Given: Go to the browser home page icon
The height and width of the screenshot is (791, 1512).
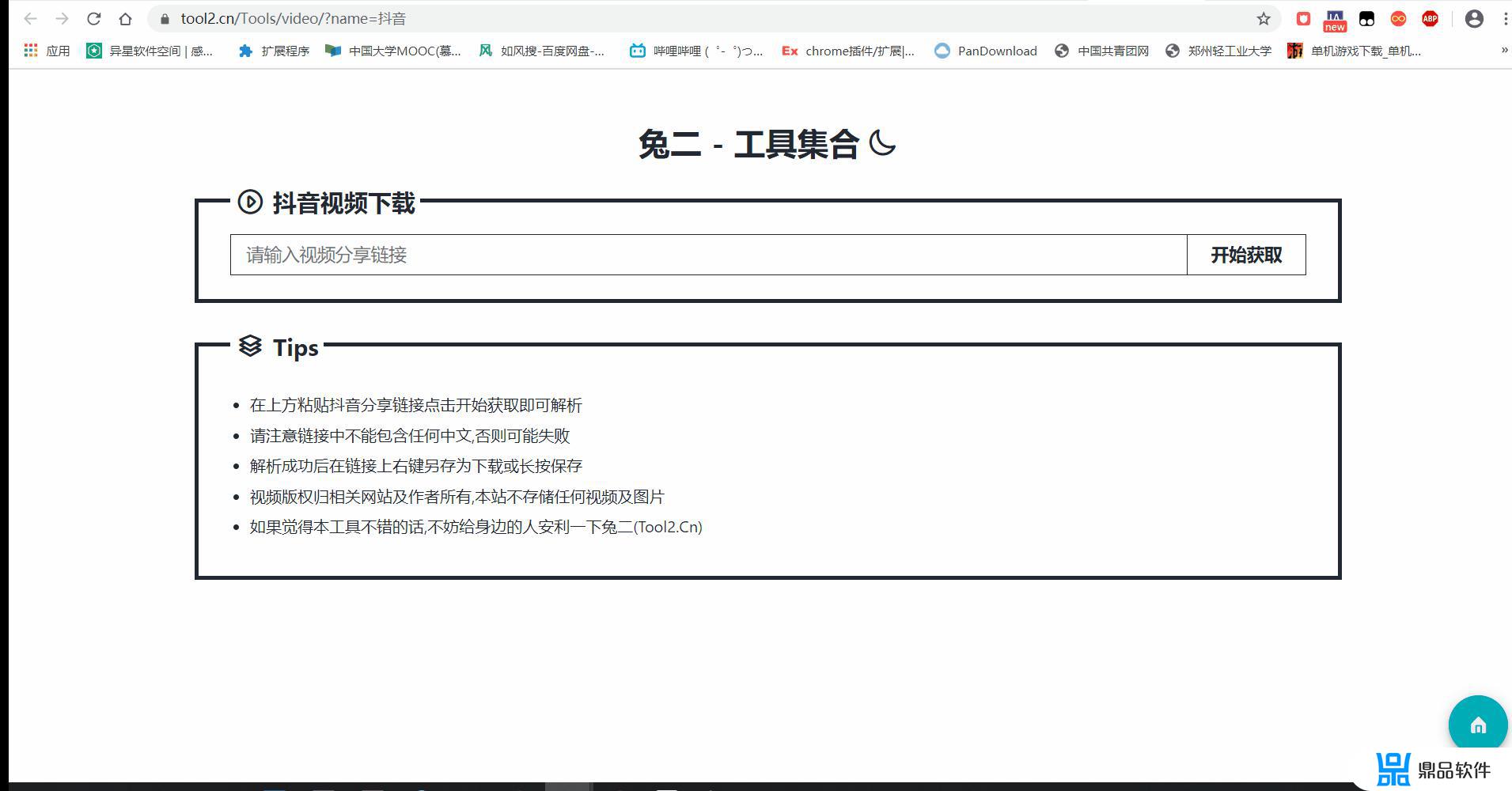Looking at the screenshot, I should pos(125,18).
